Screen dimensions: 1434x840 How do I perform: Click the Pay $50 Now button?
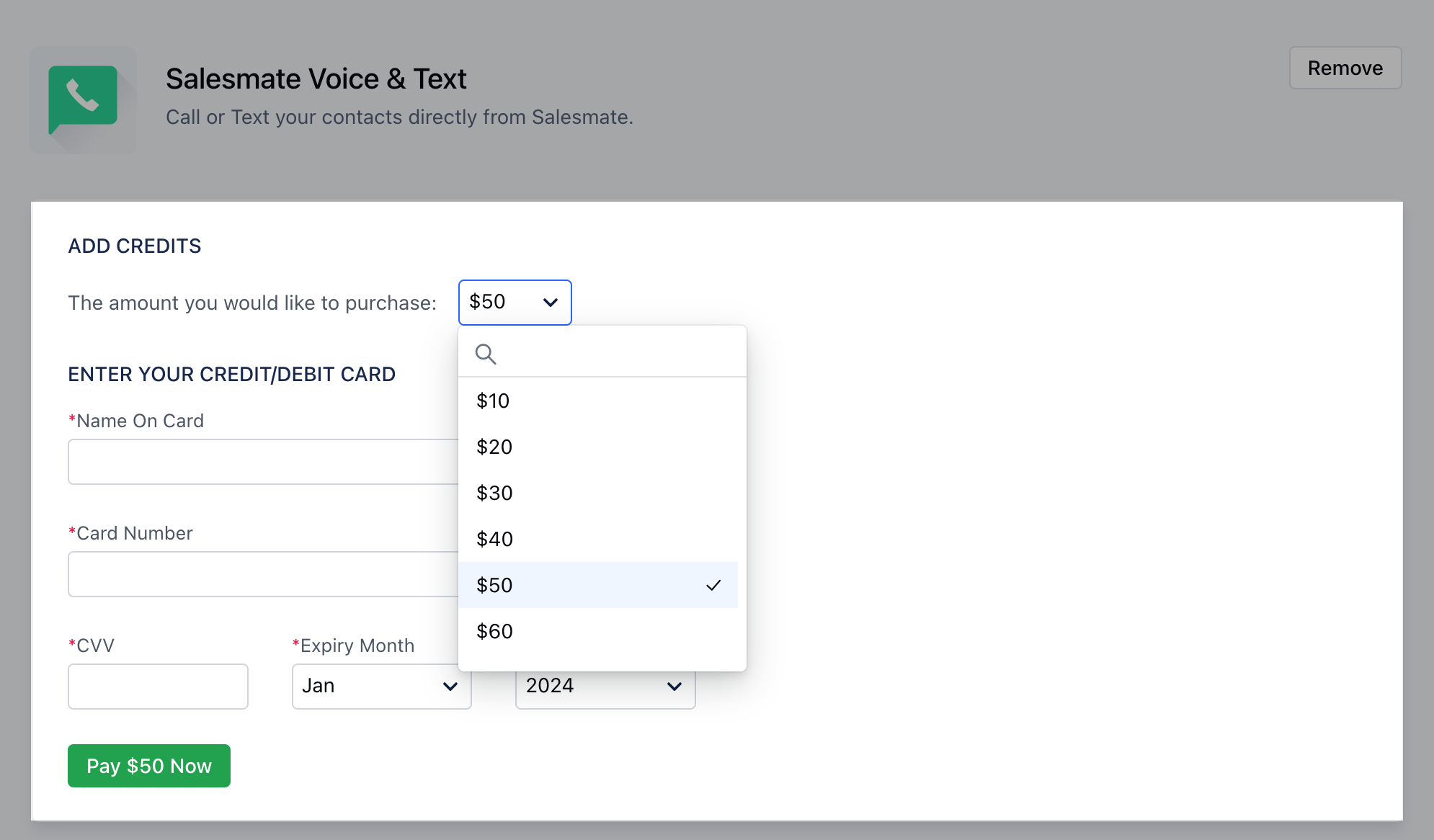click(x=149, y=766)
